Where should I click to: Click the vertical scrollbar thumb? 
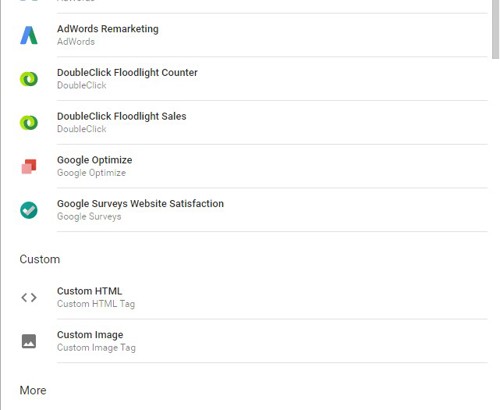point(496,29)
